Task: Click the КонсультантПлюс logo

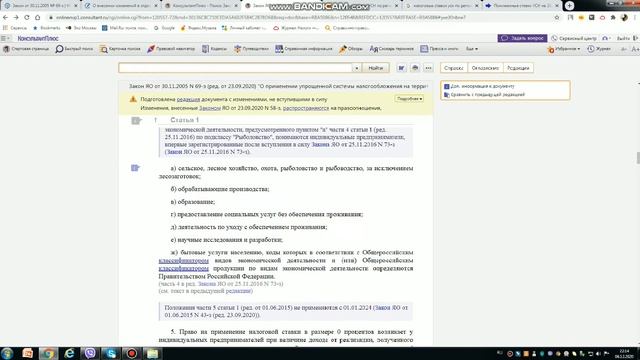Action: pyautogui.click(x=38, y=38)
